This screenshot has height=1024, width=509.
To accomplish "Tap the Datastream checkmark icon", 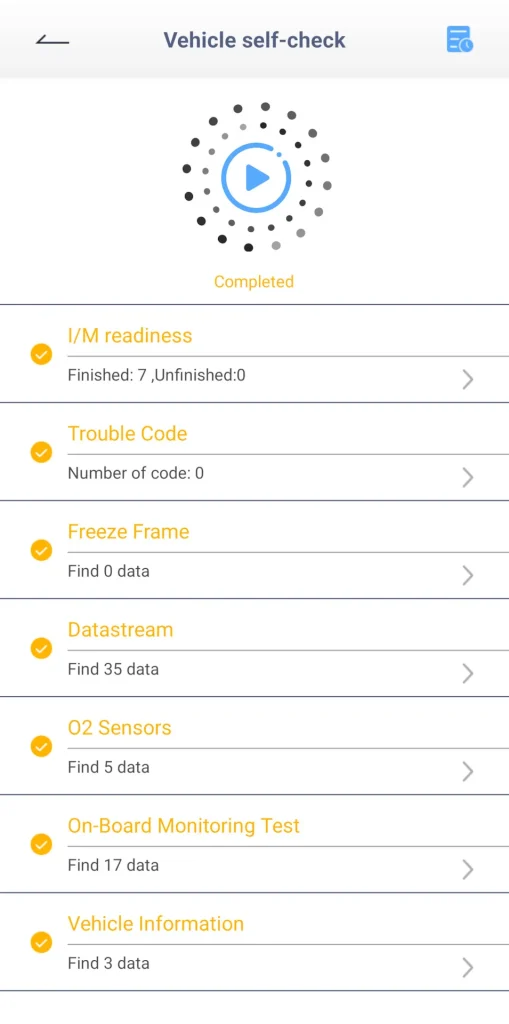I will pos(41,648).
